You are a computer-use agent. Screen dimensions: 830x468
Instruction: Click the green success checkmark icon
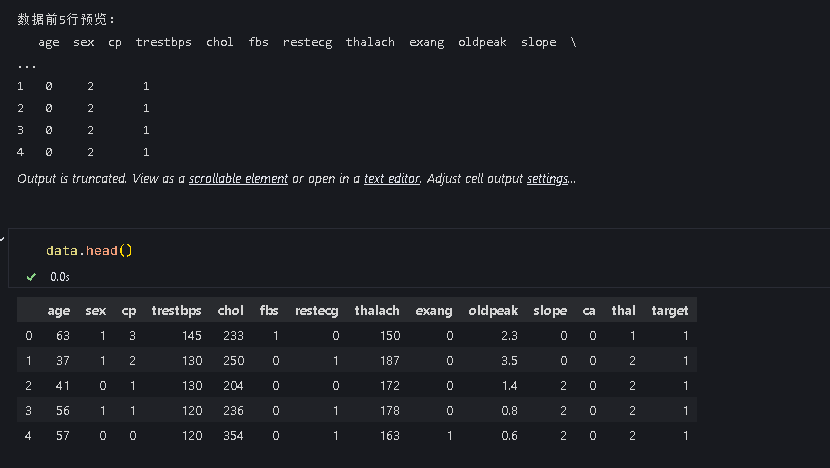pyautogui.click(x=31, y=276)
